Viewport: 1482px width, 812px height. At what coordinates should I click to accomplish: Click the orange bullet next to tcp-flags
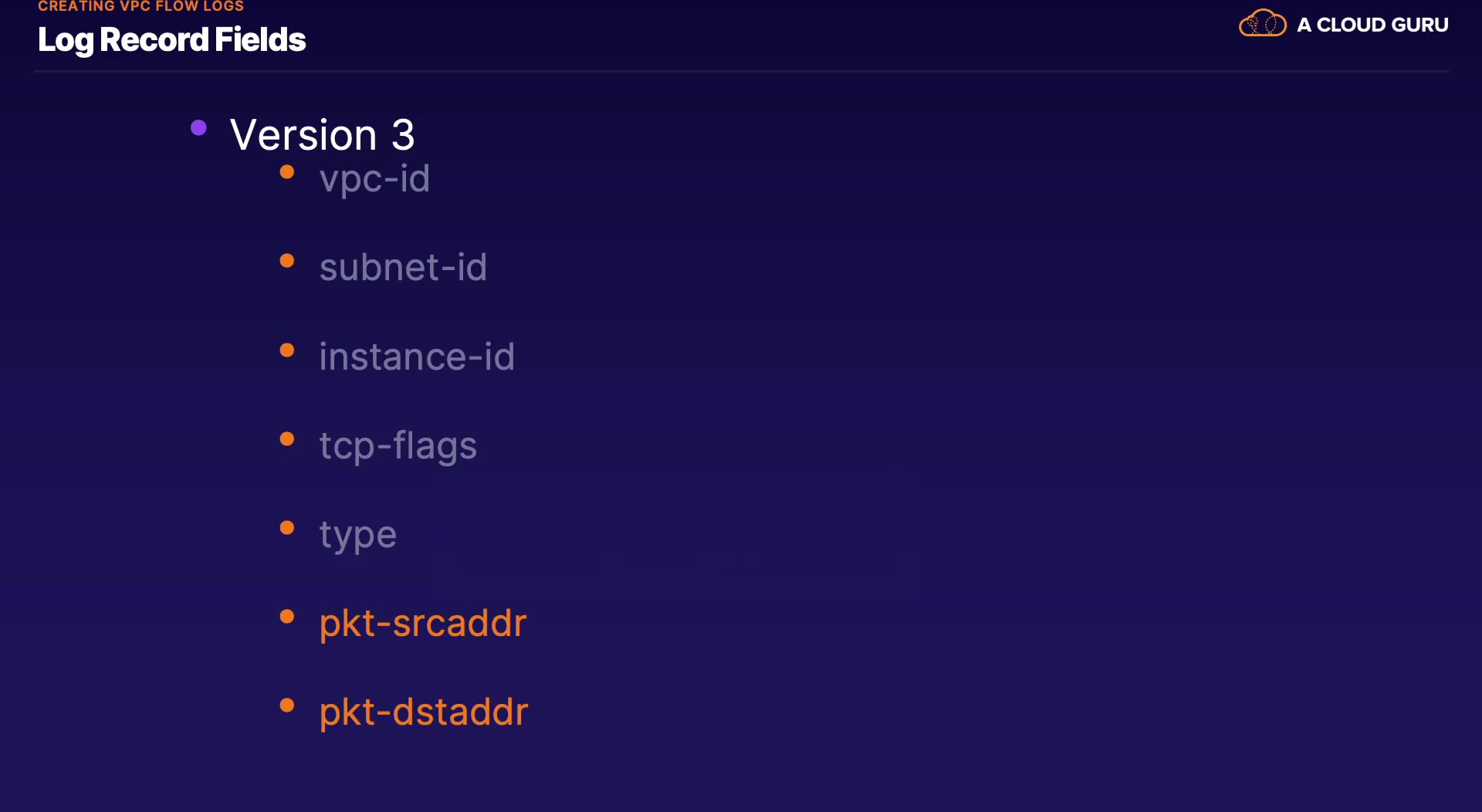click(287, 439)
